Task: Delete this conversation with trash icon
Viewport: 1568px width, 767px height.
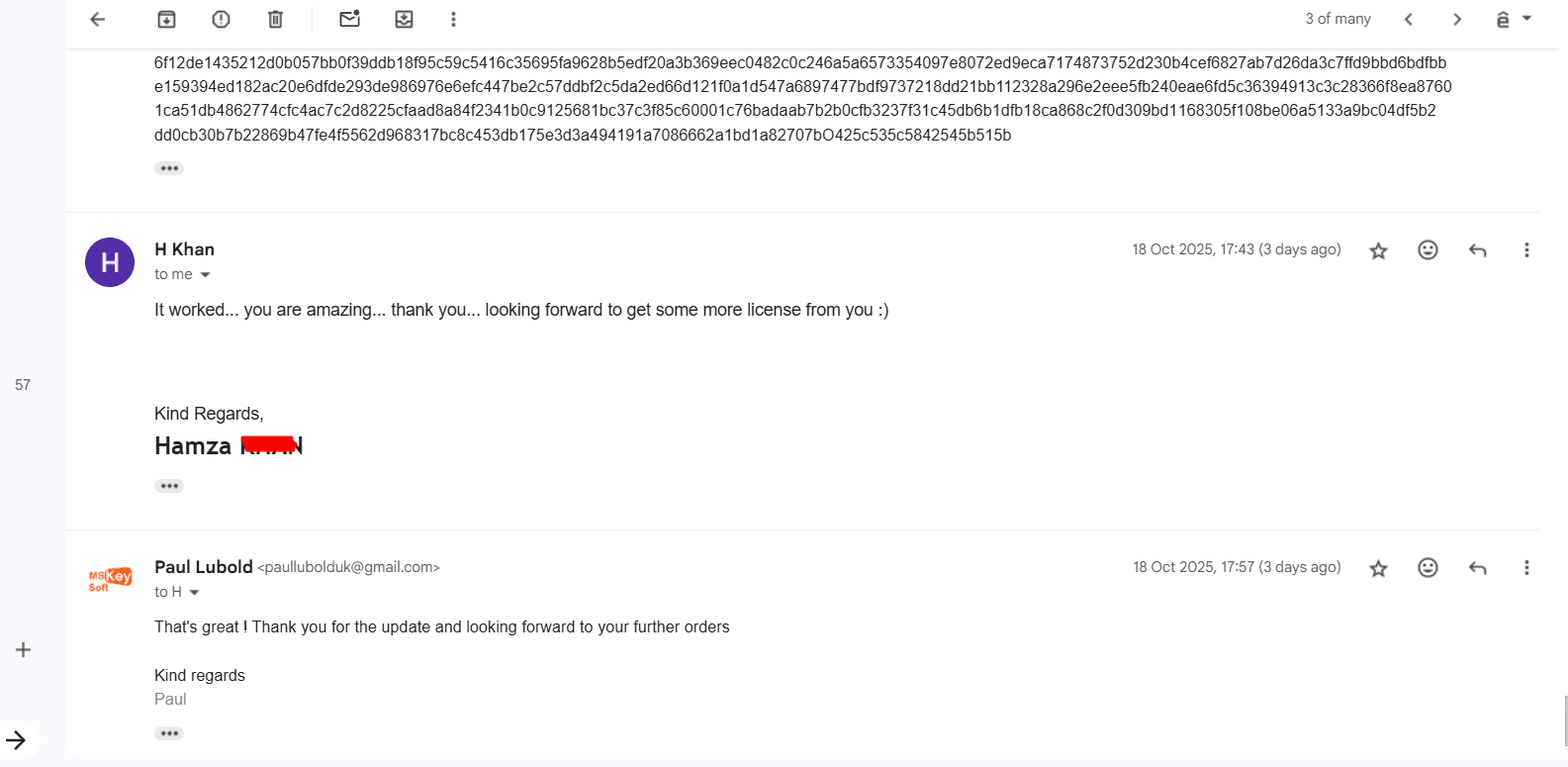Action: 275,19
